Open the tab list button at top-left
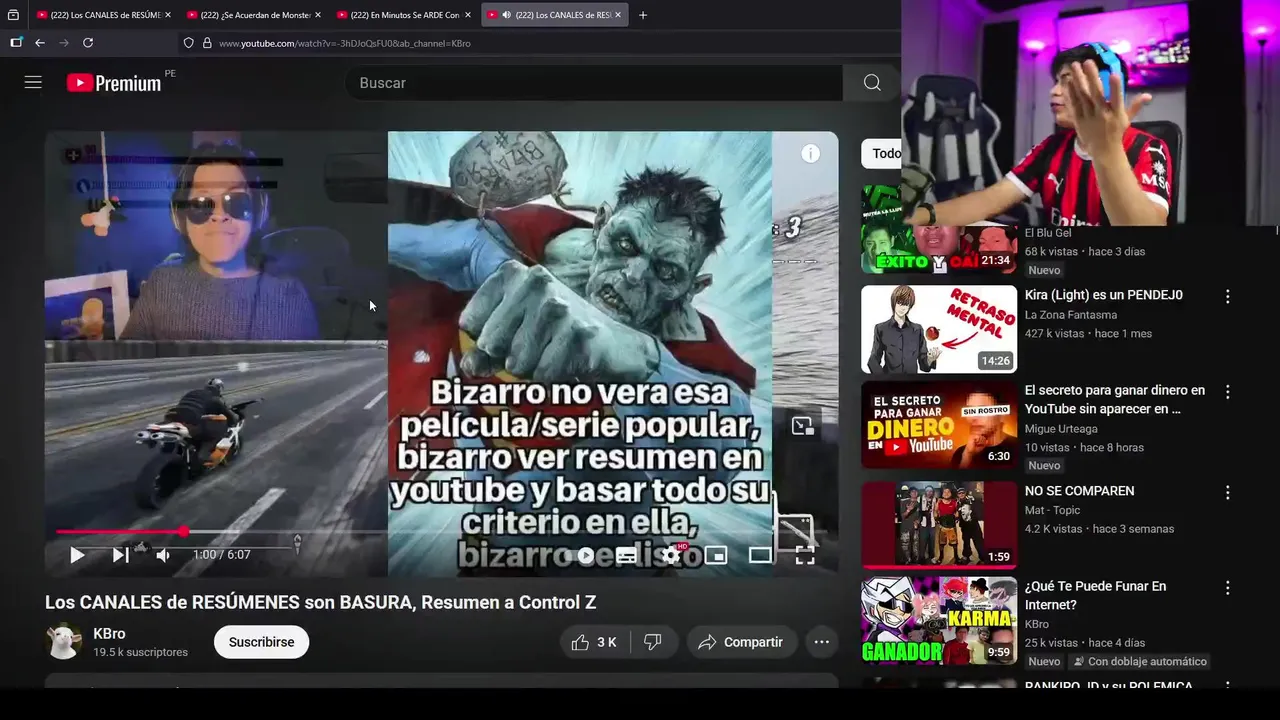This screenshot has width=1280, height=720. click(13, 15)
